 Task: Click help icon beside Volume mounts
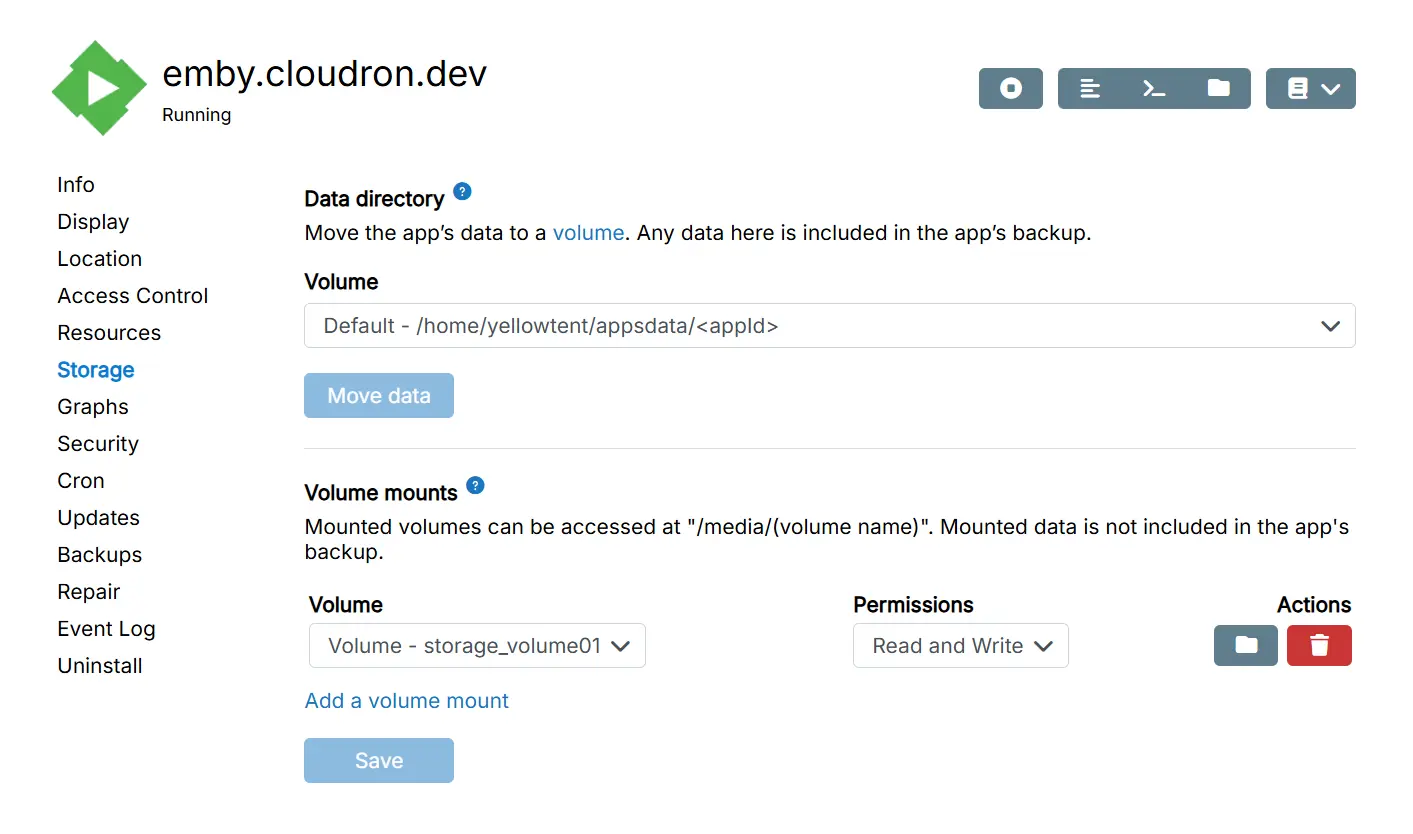point(476,485)
